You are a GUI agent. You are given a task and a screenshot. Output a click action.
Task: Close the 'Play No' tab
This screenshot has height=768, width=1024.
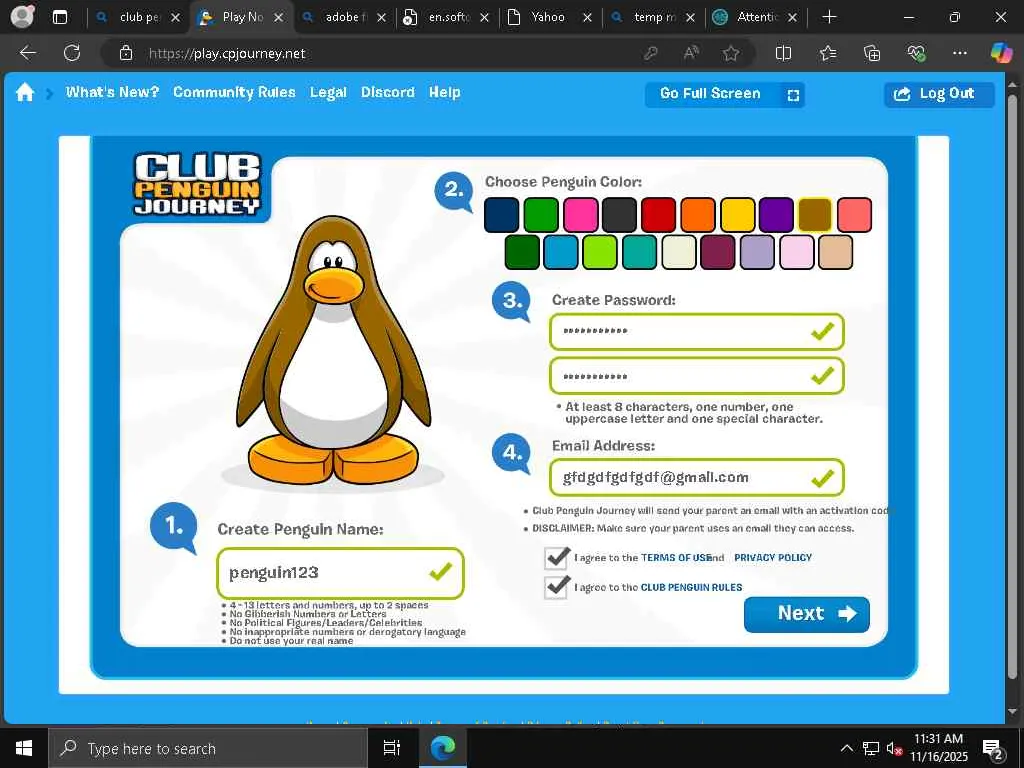pos(278,18)
